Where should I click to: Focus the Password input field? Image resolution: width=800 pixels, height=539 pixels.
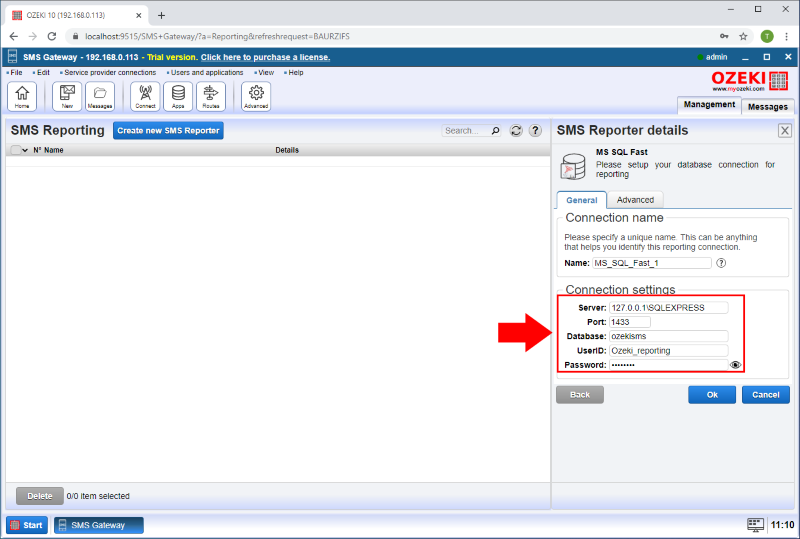[x=669, y=365]
